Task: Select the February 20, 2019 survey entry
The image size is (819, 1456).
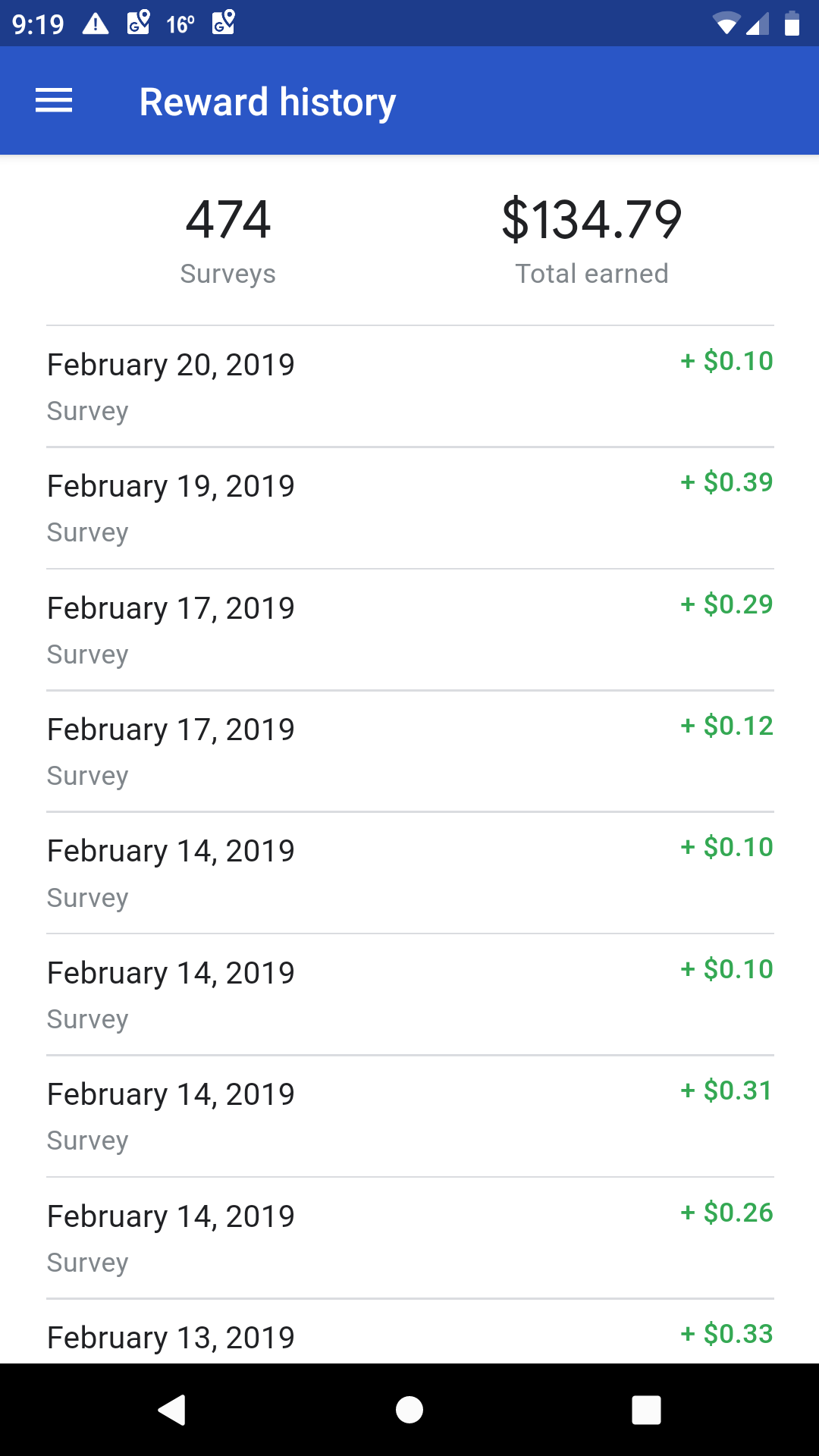Action: 171,387
